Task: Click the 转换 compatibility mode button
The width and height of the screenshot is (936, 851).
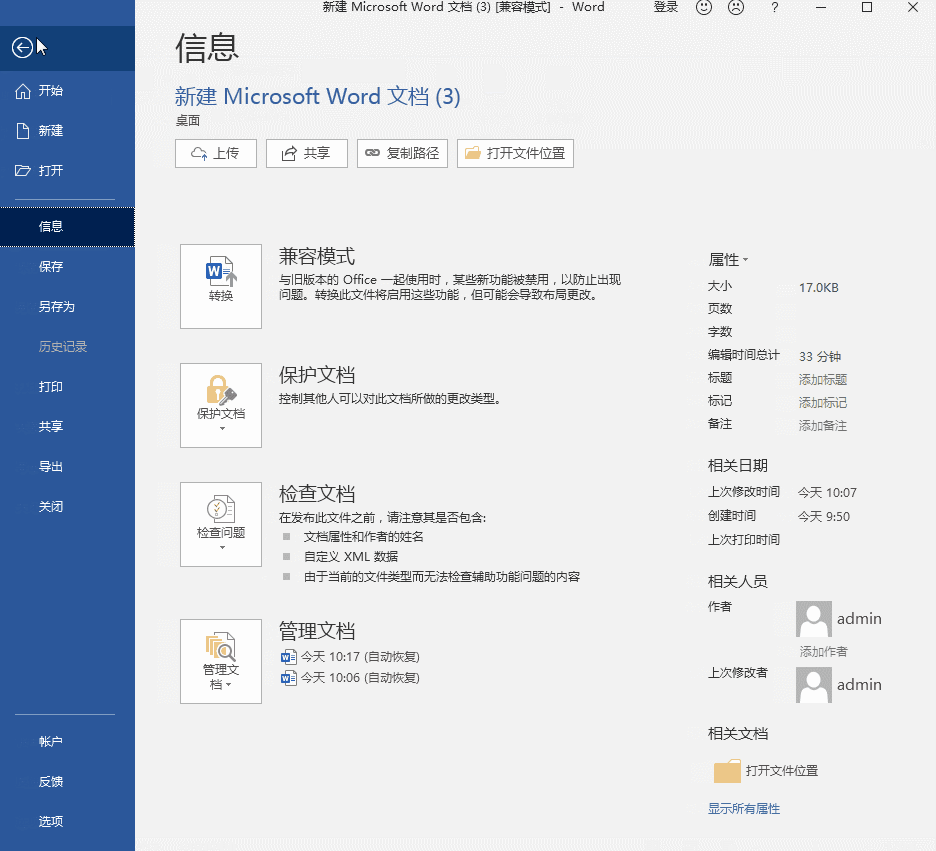Action: [221, 286]
